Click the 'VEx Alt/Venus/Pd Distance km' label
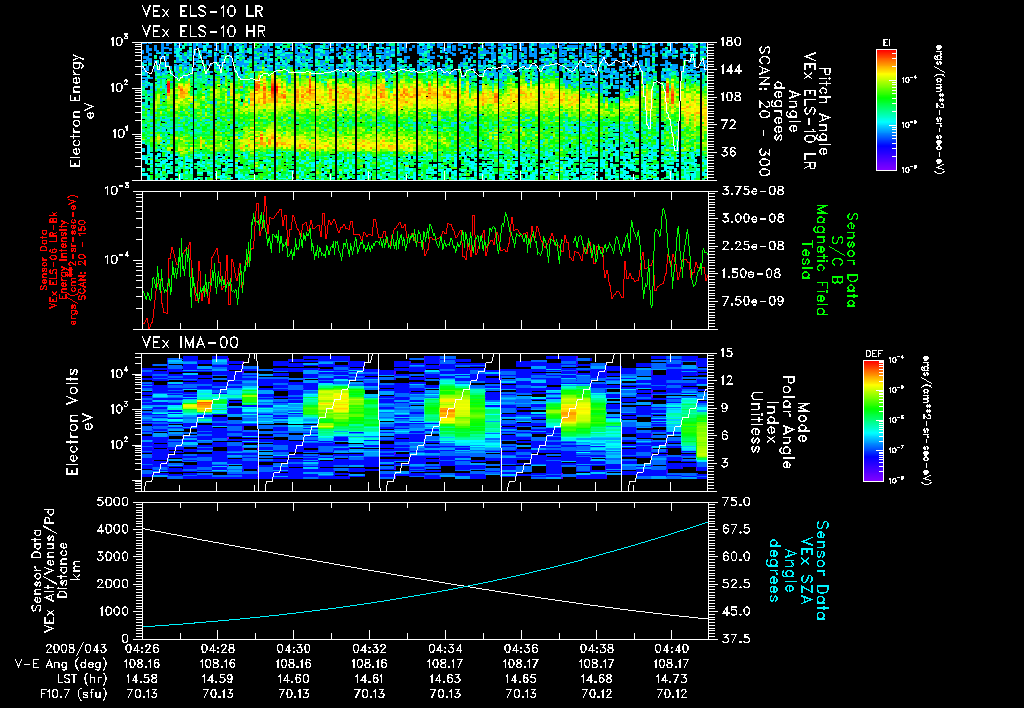This screenshot has width=1024, height=708. coord(54,570)
